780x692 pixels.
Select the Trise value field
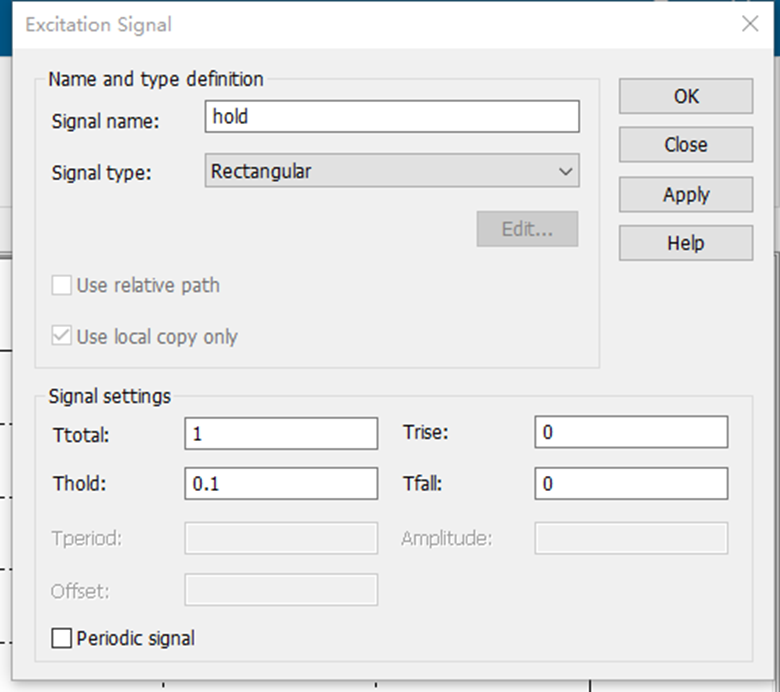pyautogui.click(x=631, y=432)
